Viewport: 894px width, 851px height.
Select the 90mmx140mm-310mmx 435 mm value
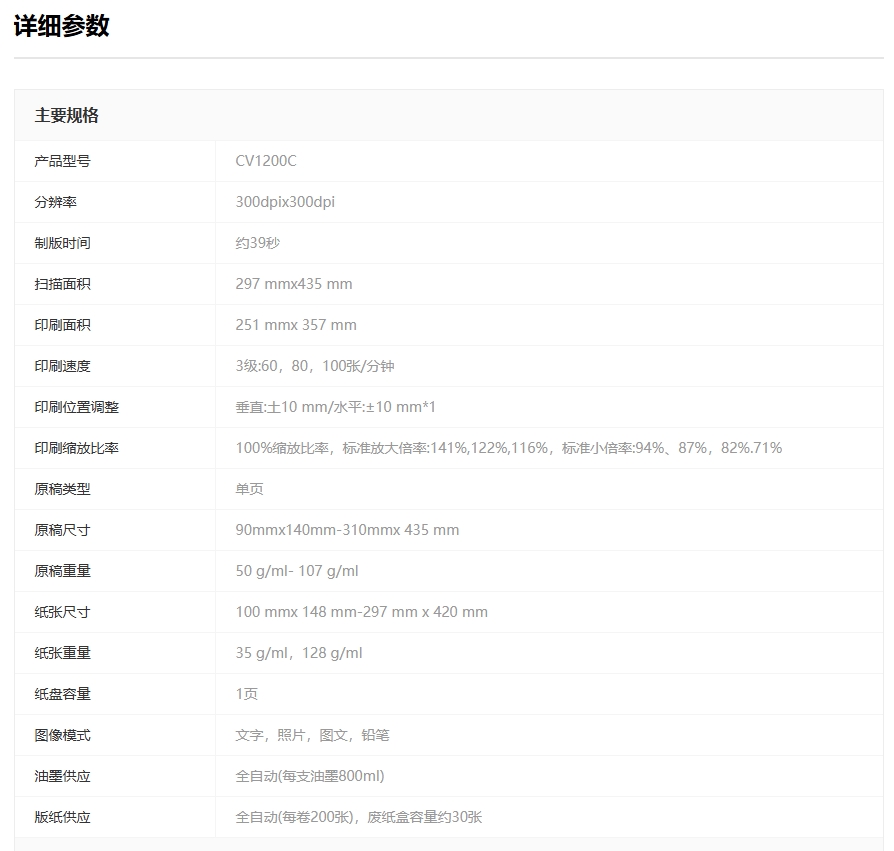347,531
